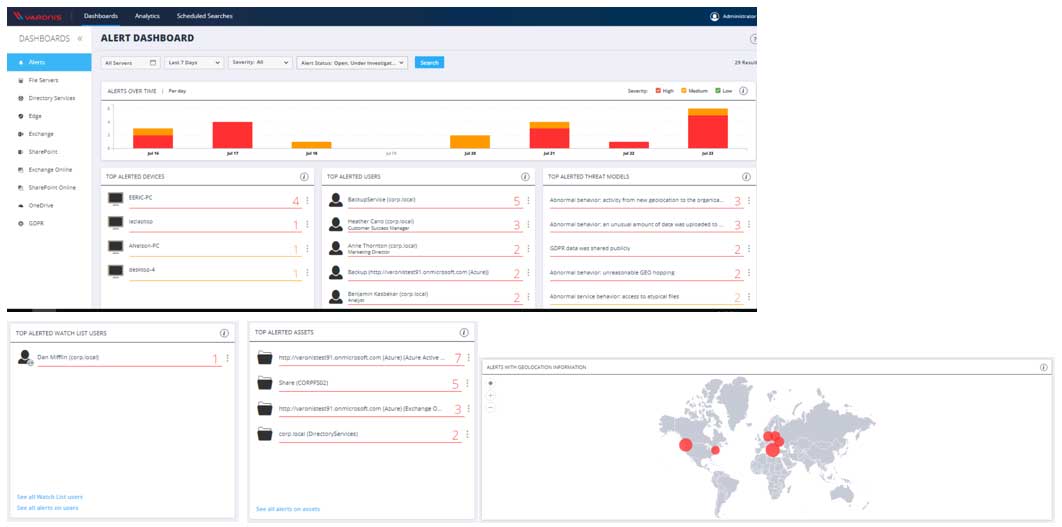1062x527 pixels.
Task: Toggle the Low severity legend checkbox
Action: (718, 90)
